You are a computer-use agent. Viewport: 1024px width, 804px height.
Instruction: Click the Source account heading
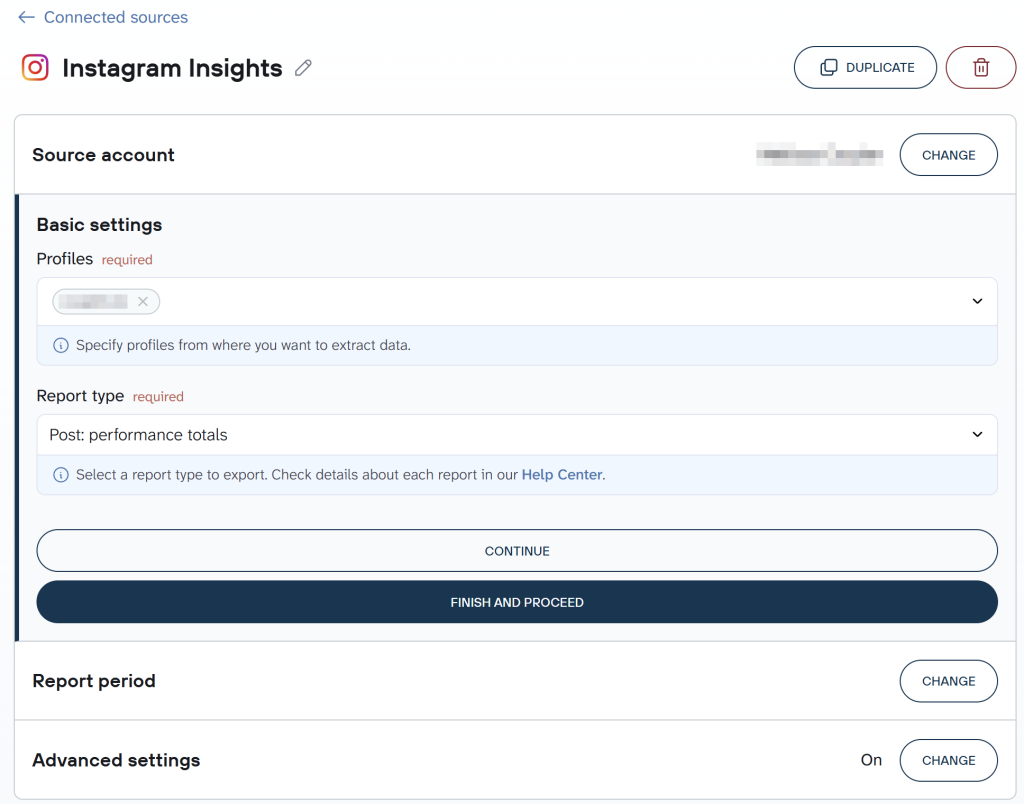coord(103,155)
